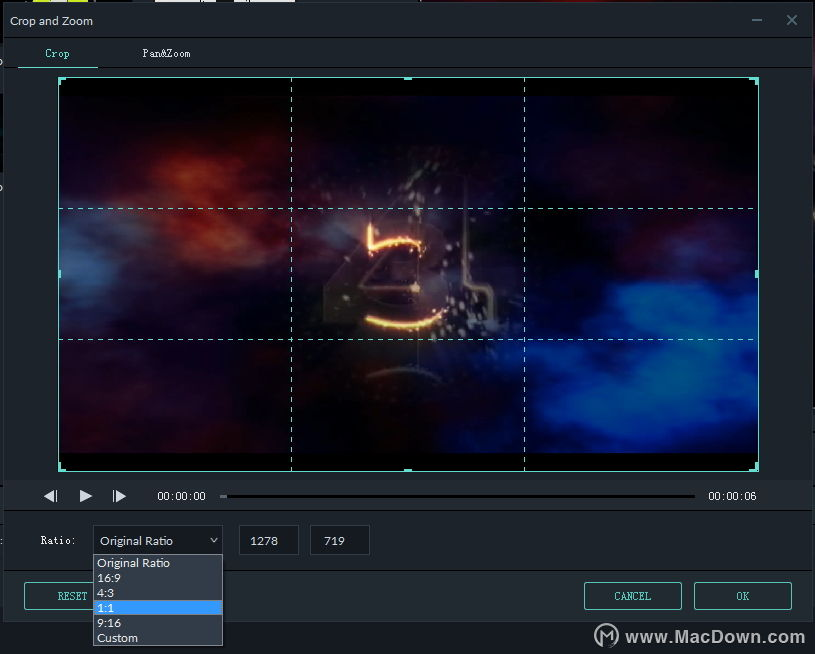Click the crop width field showing 1278
The image size is (815, 654).
(x=269, y=540)
